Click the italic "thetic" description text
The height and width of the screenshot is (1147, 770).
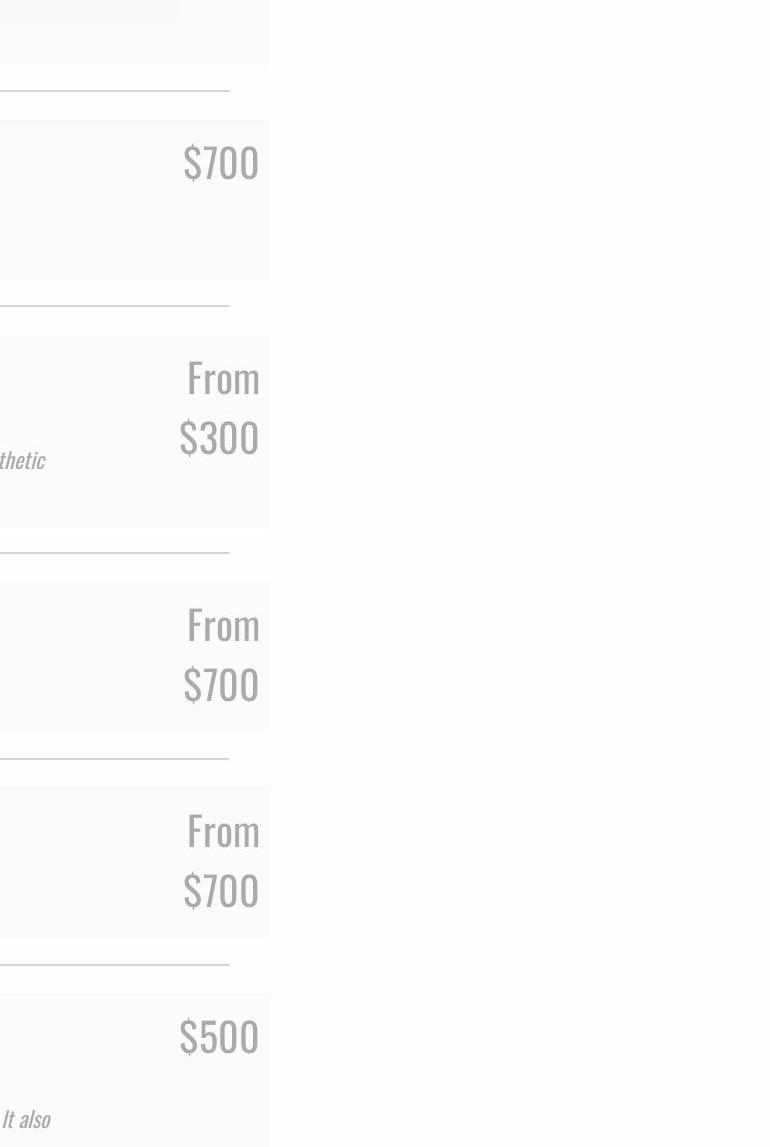coord(22,460)
